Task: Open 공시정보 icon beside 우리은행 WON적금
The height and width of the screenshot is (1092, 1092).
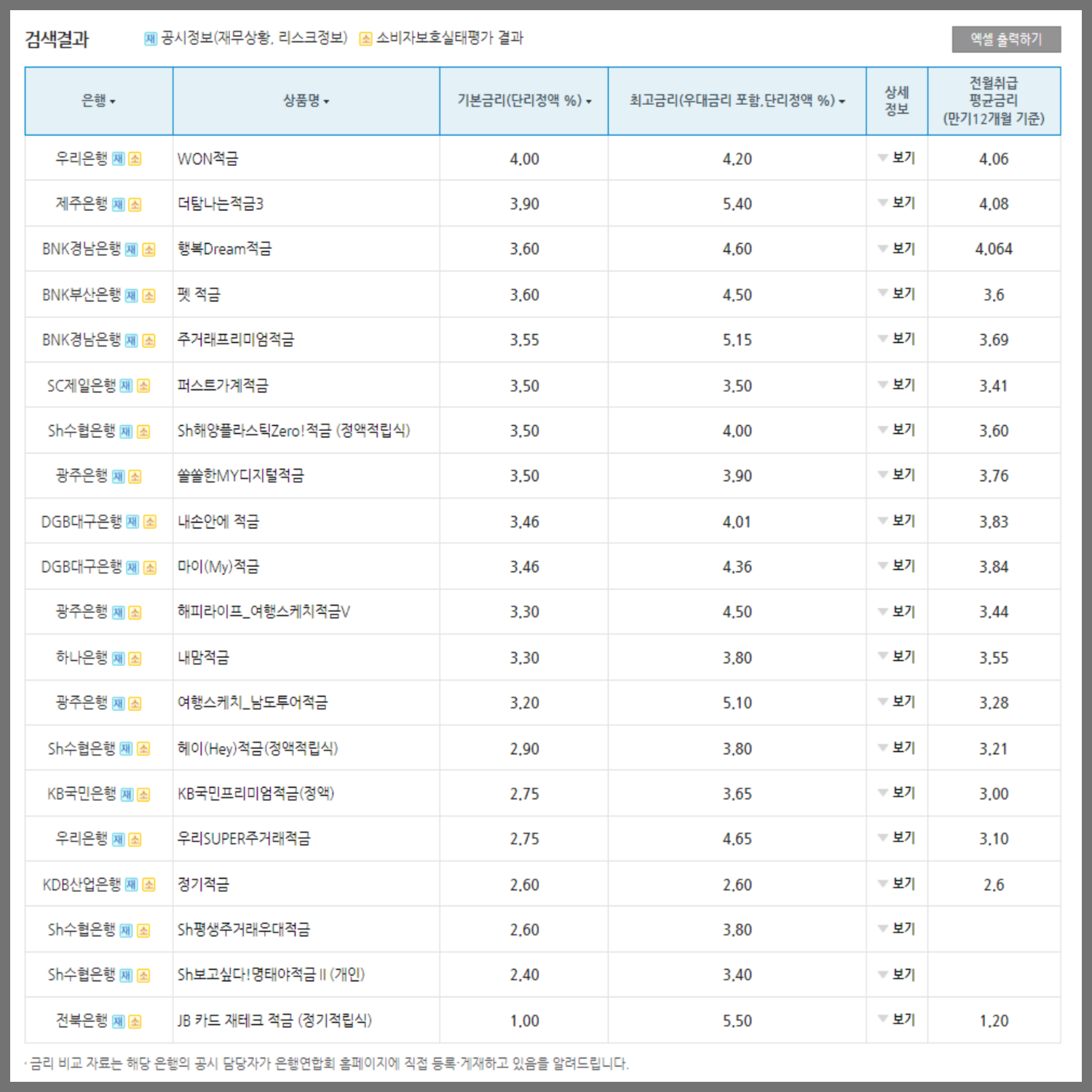Action: pyautogui.click(x=119, y=158)
